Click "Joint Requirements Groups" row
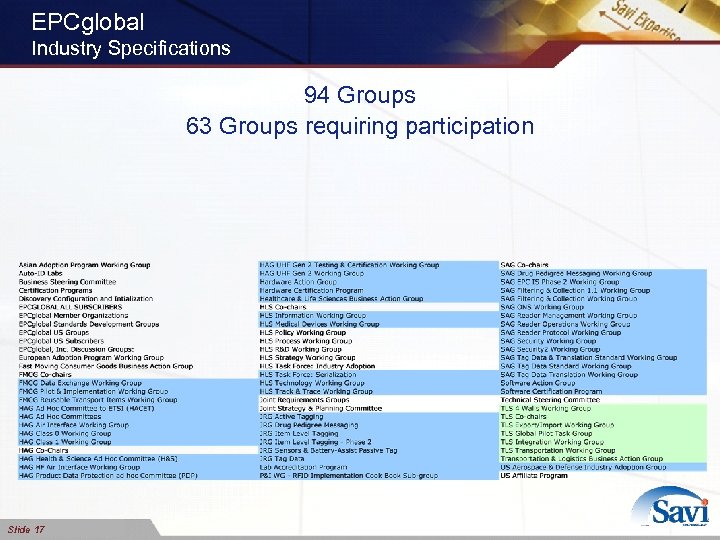 point(304,400)
